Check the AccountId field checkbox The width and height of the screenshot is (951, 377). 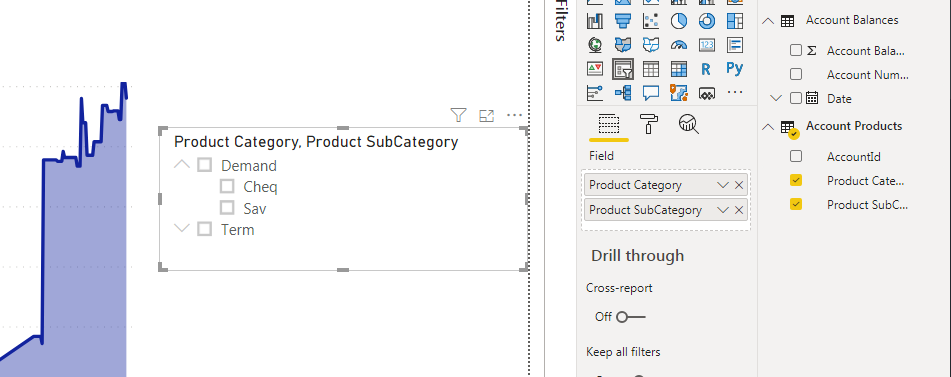(796, 156)
